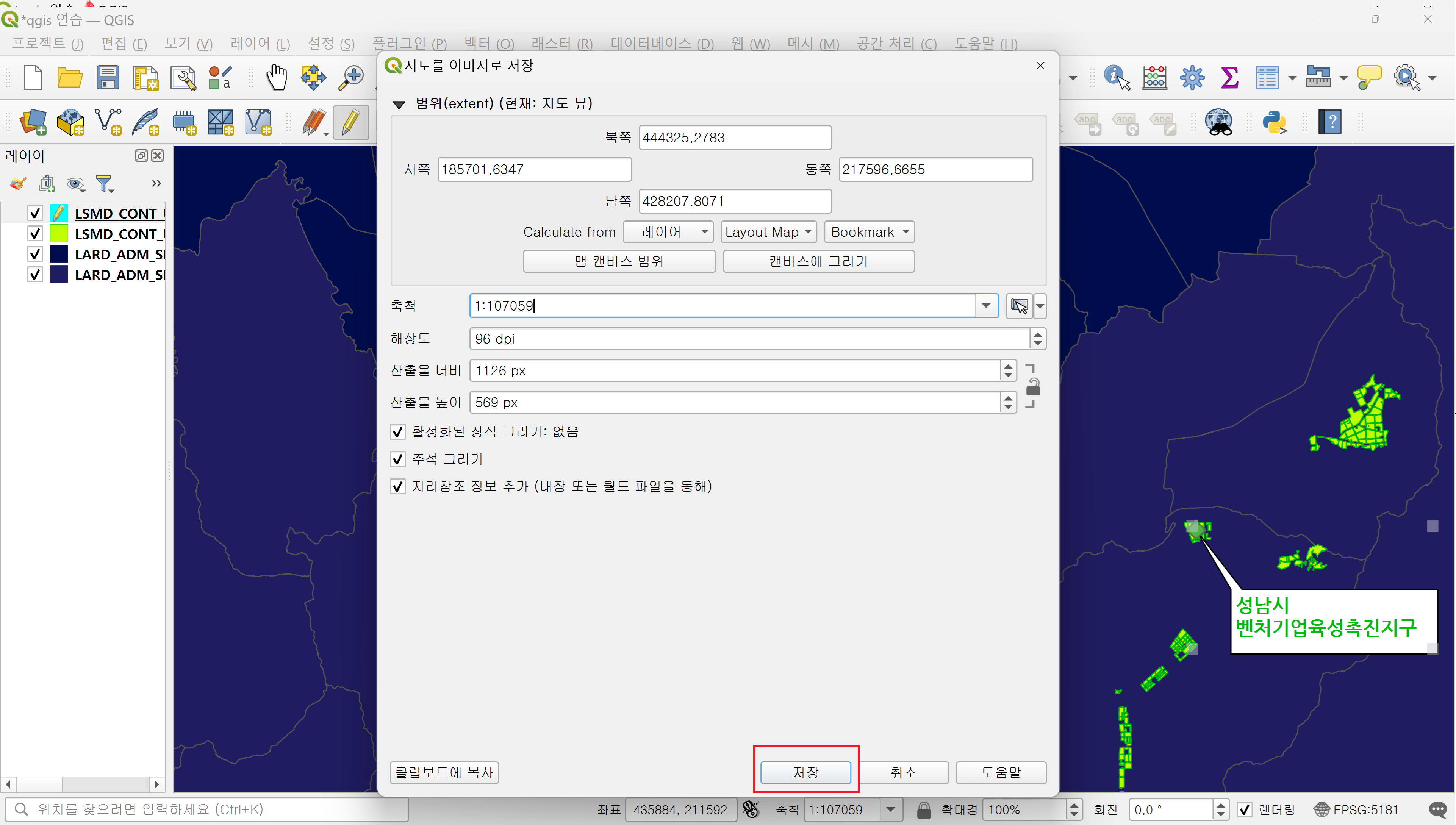This screenshot has height=825, width=1456.
Task: Select the Identify Features tool
Action: [x=1117, y=77]
